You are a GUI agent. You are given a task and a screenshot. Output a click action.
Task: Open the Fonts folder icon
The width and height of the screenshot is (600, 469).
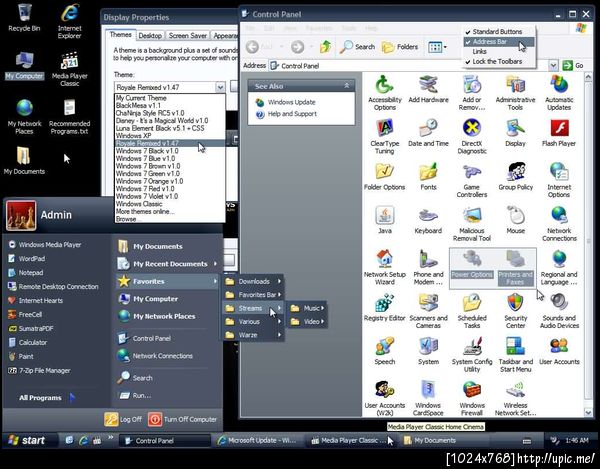coord(428,177)
